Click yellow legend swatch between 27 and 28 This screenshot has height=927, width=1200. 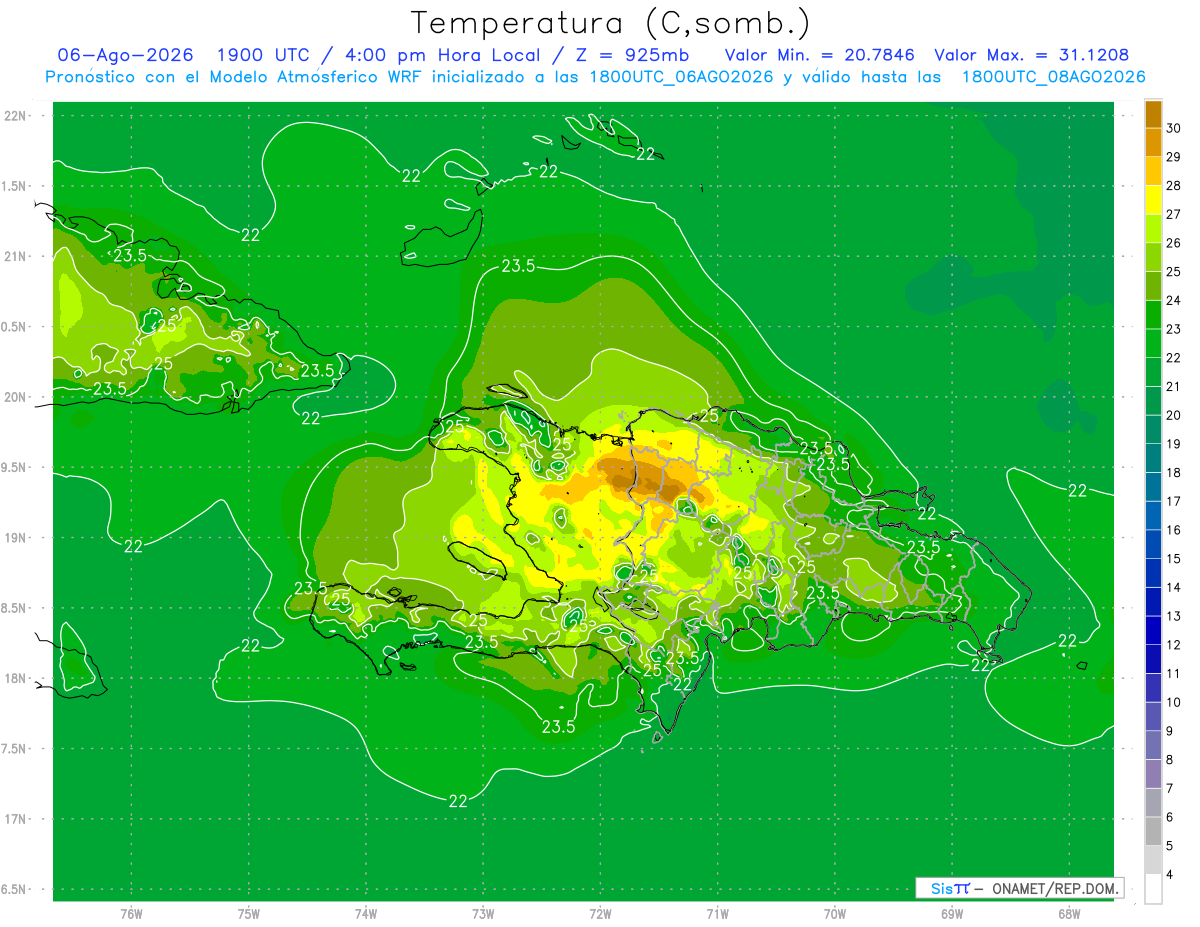(x=1153, y=199)
